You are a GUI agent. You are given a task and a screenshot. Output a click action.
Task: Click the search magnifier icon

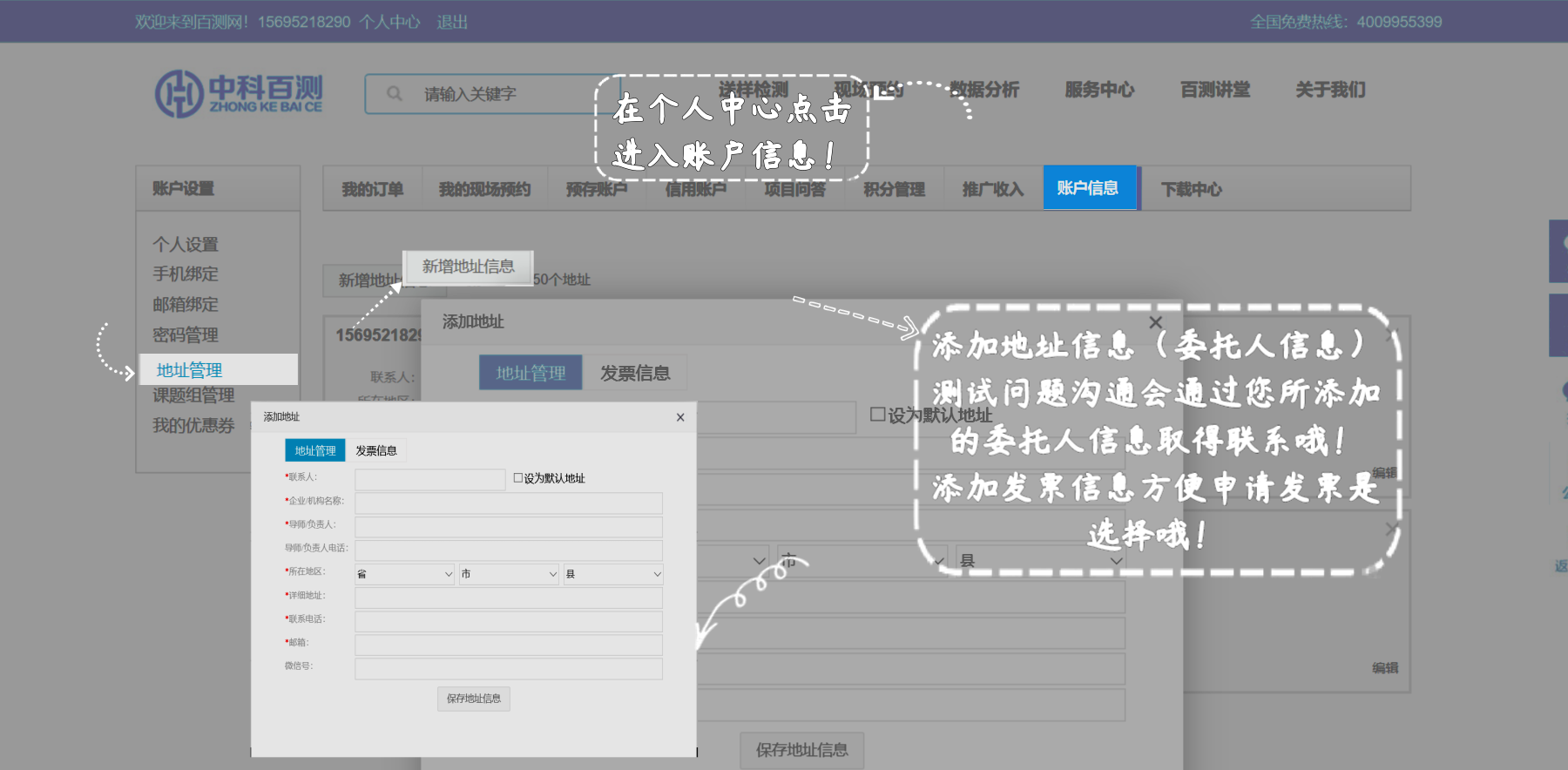[395, 94]
